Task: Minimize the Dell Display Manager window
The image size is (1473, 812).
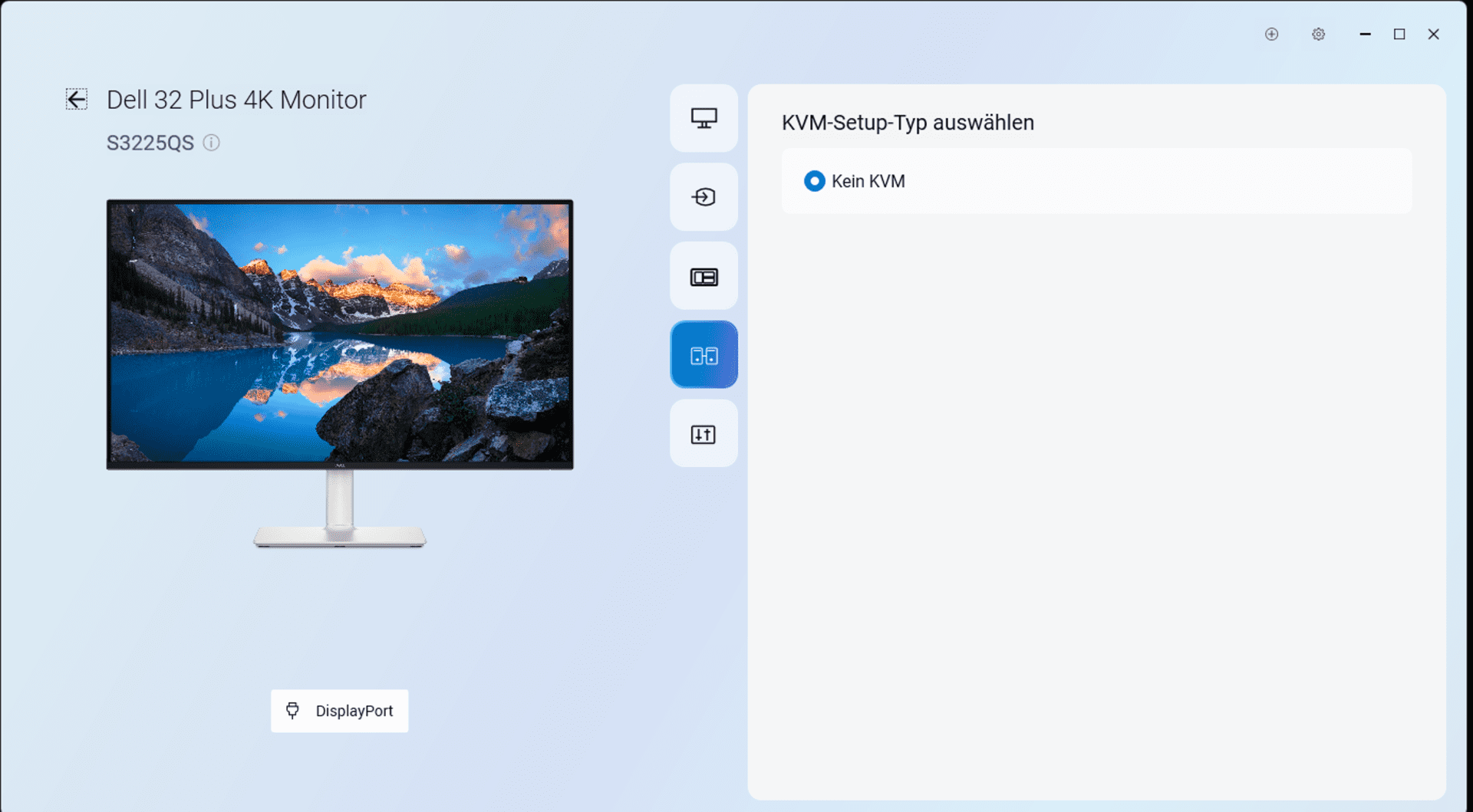Action: coord(1365,34)
